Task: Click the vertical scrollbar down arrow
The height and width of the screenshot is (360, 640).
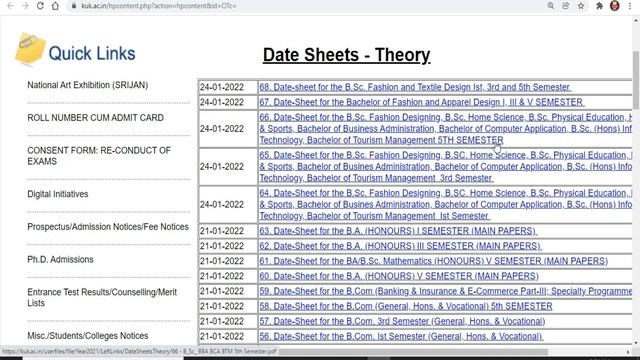Action: pyautogui.click(x=636, y=344)
